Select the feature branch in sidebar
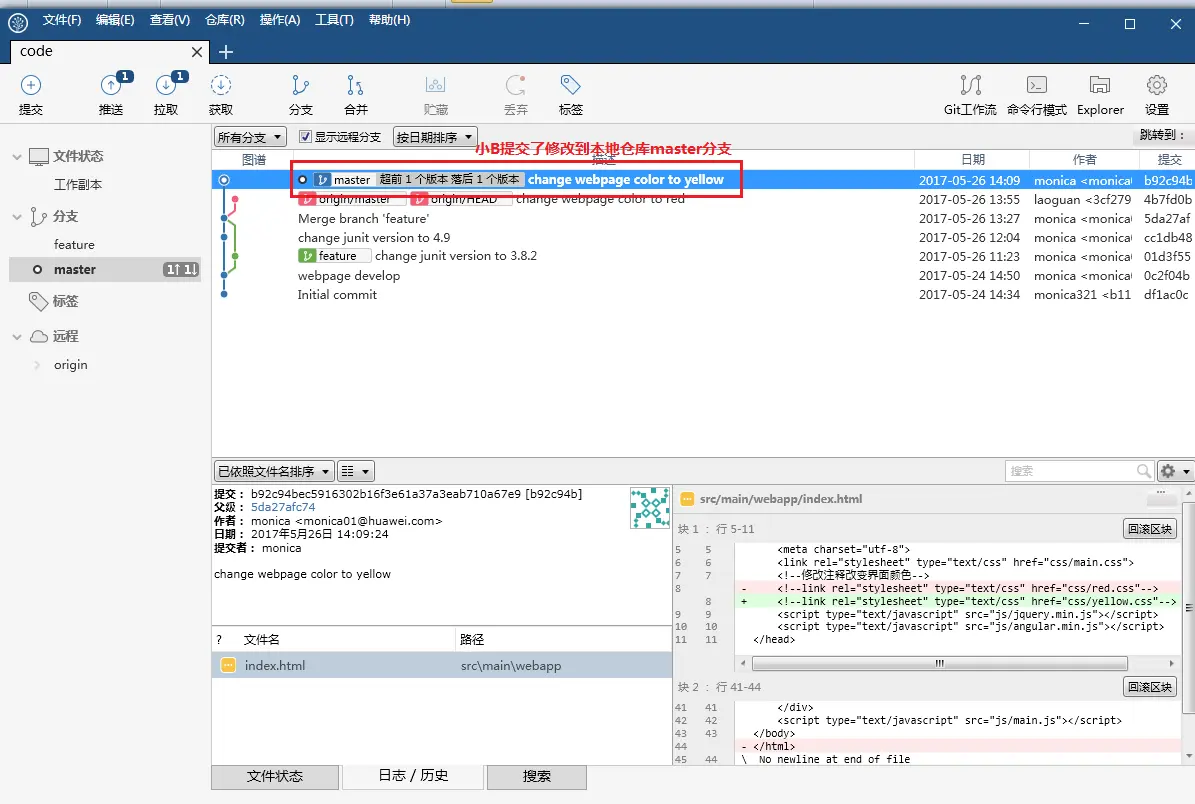1195x804 pixels. pos(74,245)
